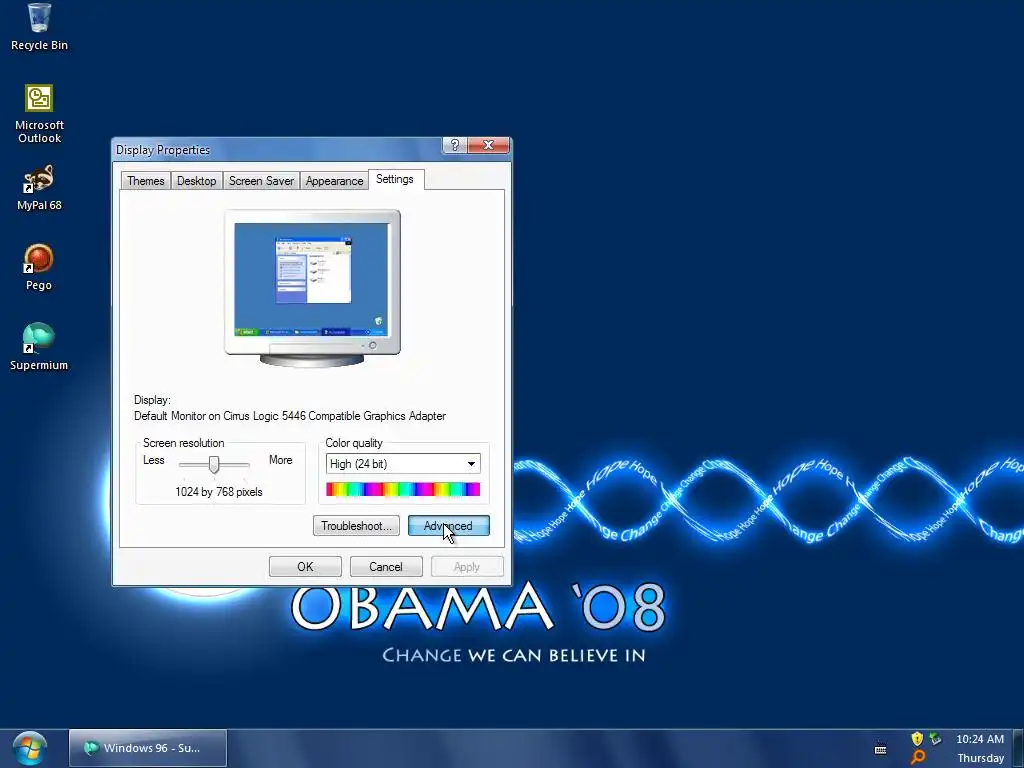Click the Screen resolution slider handle
The image size is (1024, 768).
[x=214, y=464]
